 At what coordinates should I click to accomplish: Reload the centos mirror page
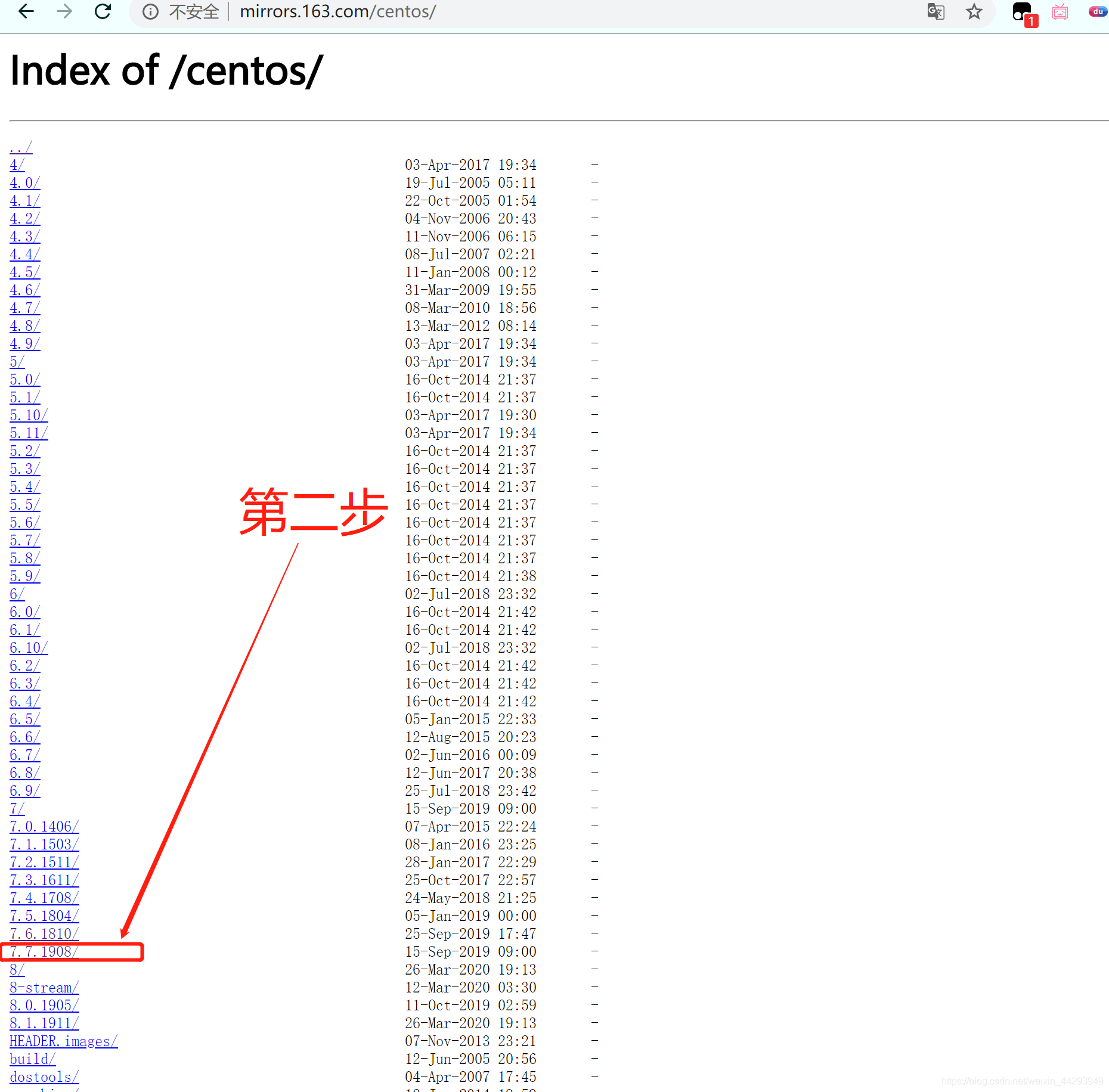click(x=103, y=11)
